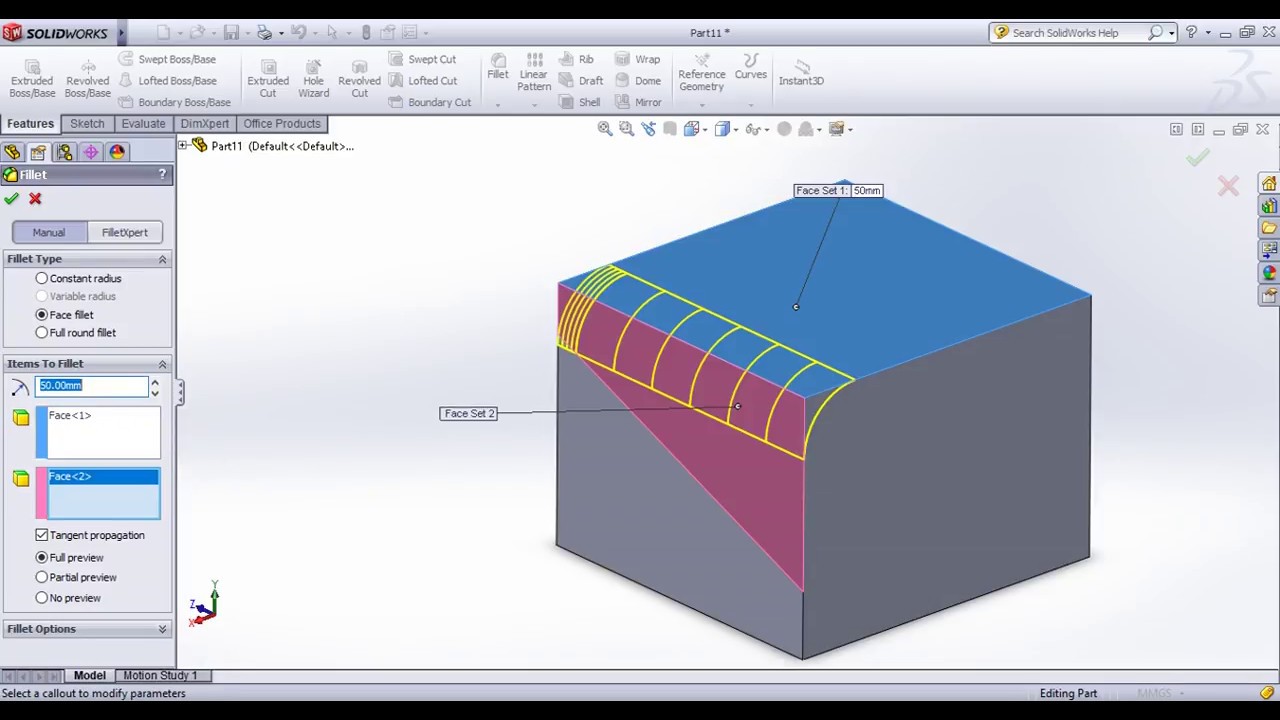Switch to the Evaluate tab
Viewport: 1280px width, 720px height.
click(143, 124)
